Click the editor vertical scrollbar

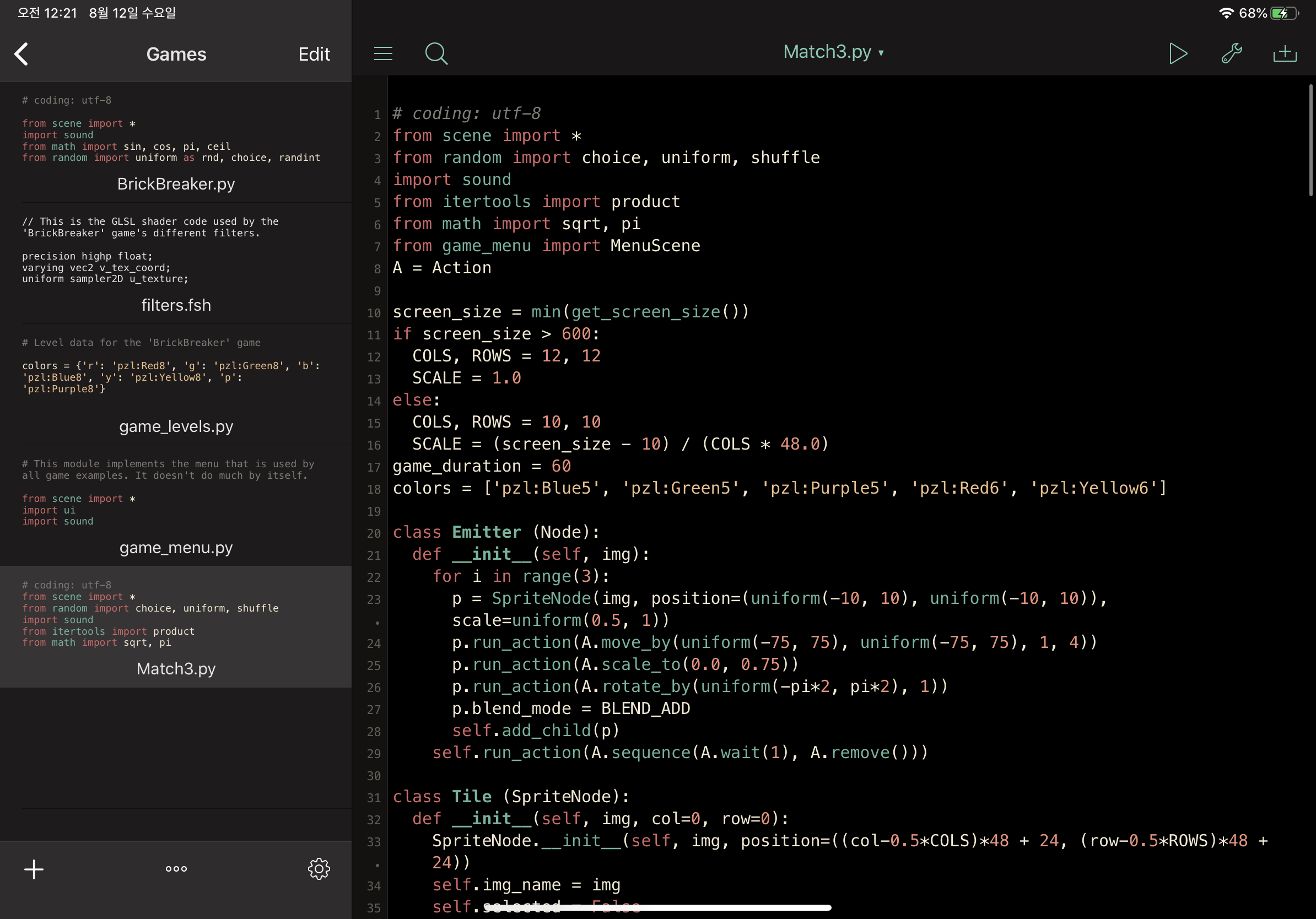(x=1310, y=140)
